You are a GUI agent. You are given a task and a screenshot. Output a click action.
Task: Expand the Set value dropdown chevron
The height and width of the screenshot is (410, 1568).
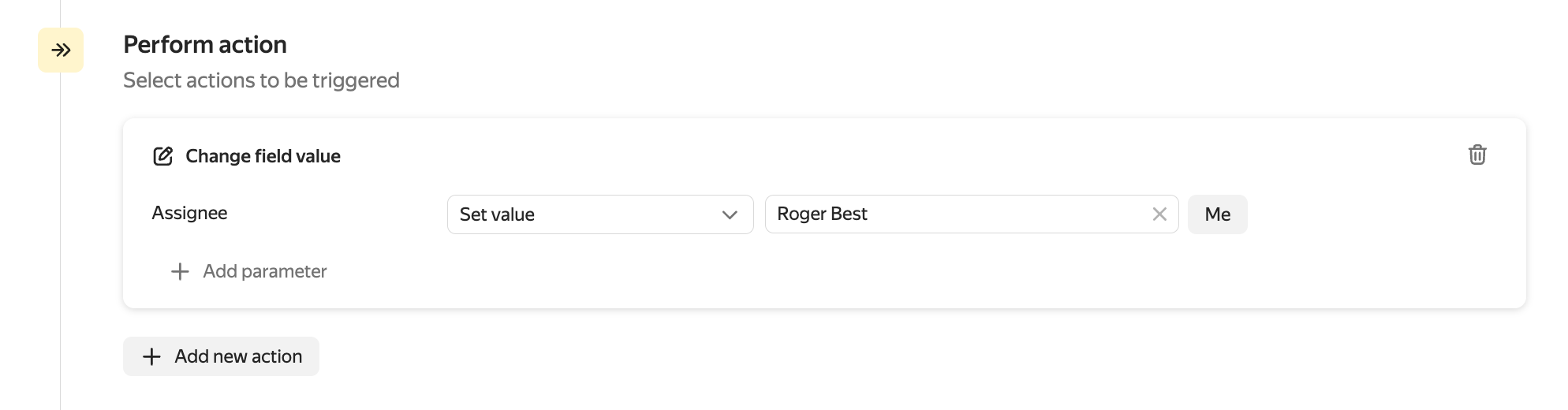pos(730,214)
